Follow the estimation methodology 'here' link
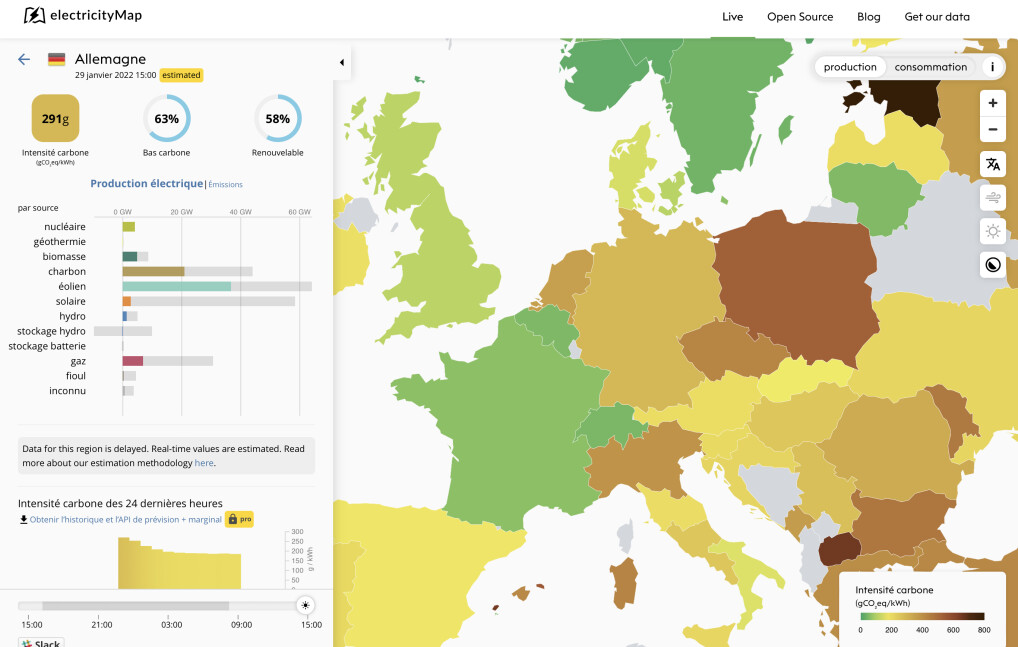1018x647 pixels. pyautogui.click(x=204, y=463)
